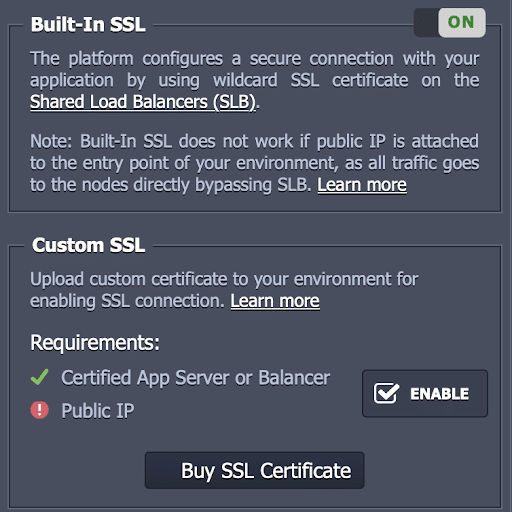Select the Public IP requirement text
The width and height of the screenshot is (512, 512).
(x=98, y=410)
